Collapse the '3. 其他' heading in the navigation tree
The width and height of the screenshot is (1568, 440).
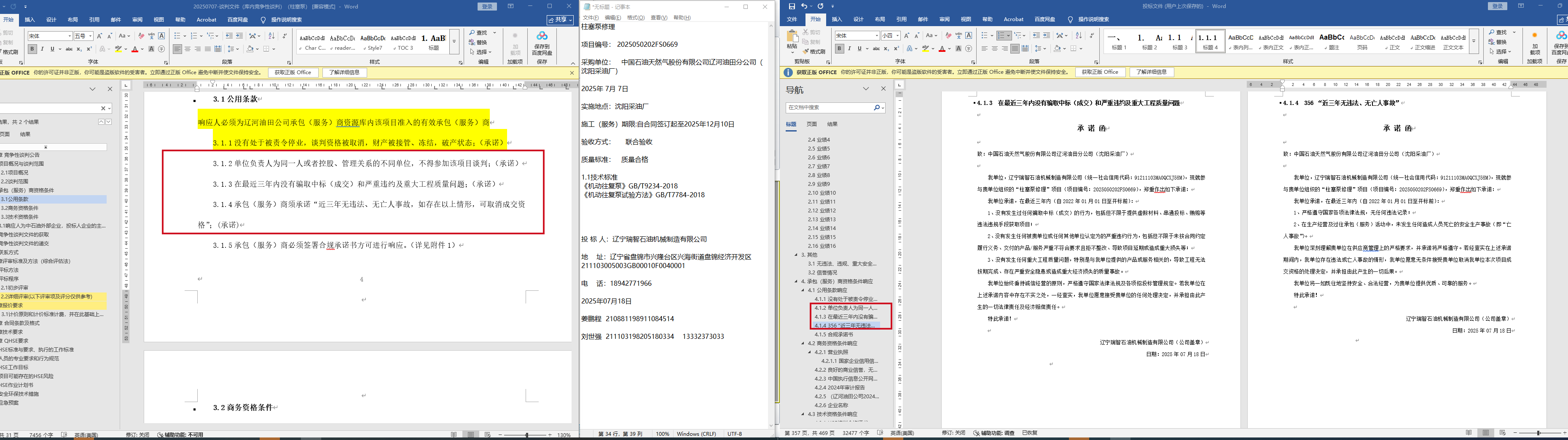tap(795, 255)
